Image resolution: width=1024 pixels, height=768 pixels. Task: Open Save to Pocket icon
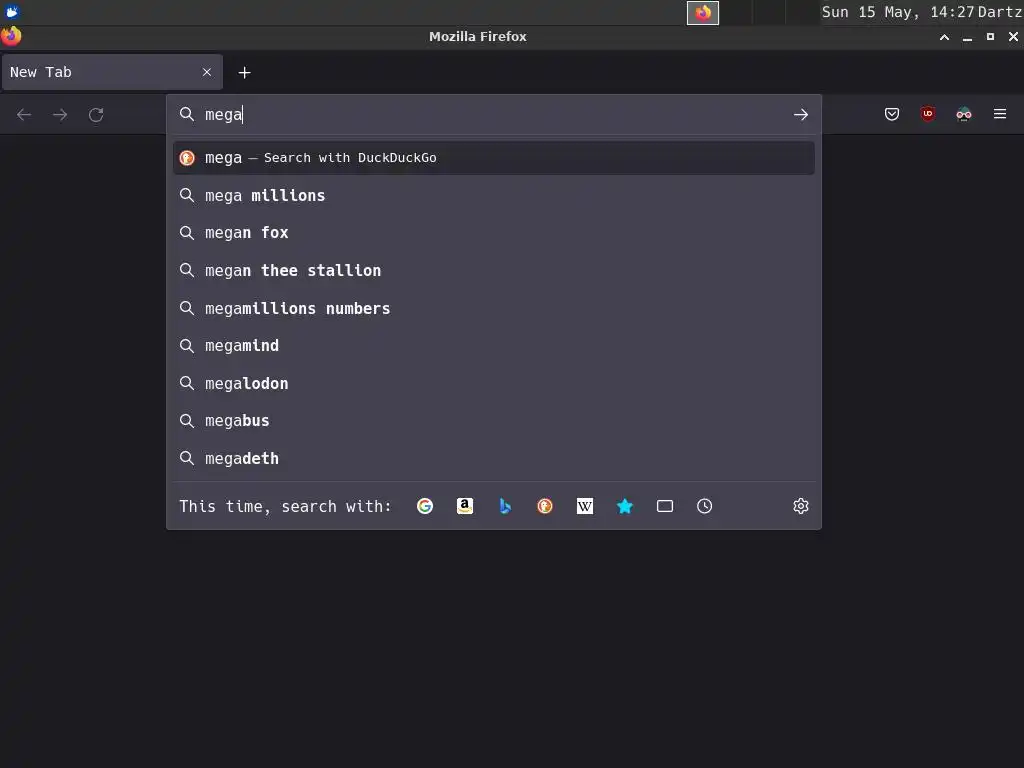[x=891, y=114]
